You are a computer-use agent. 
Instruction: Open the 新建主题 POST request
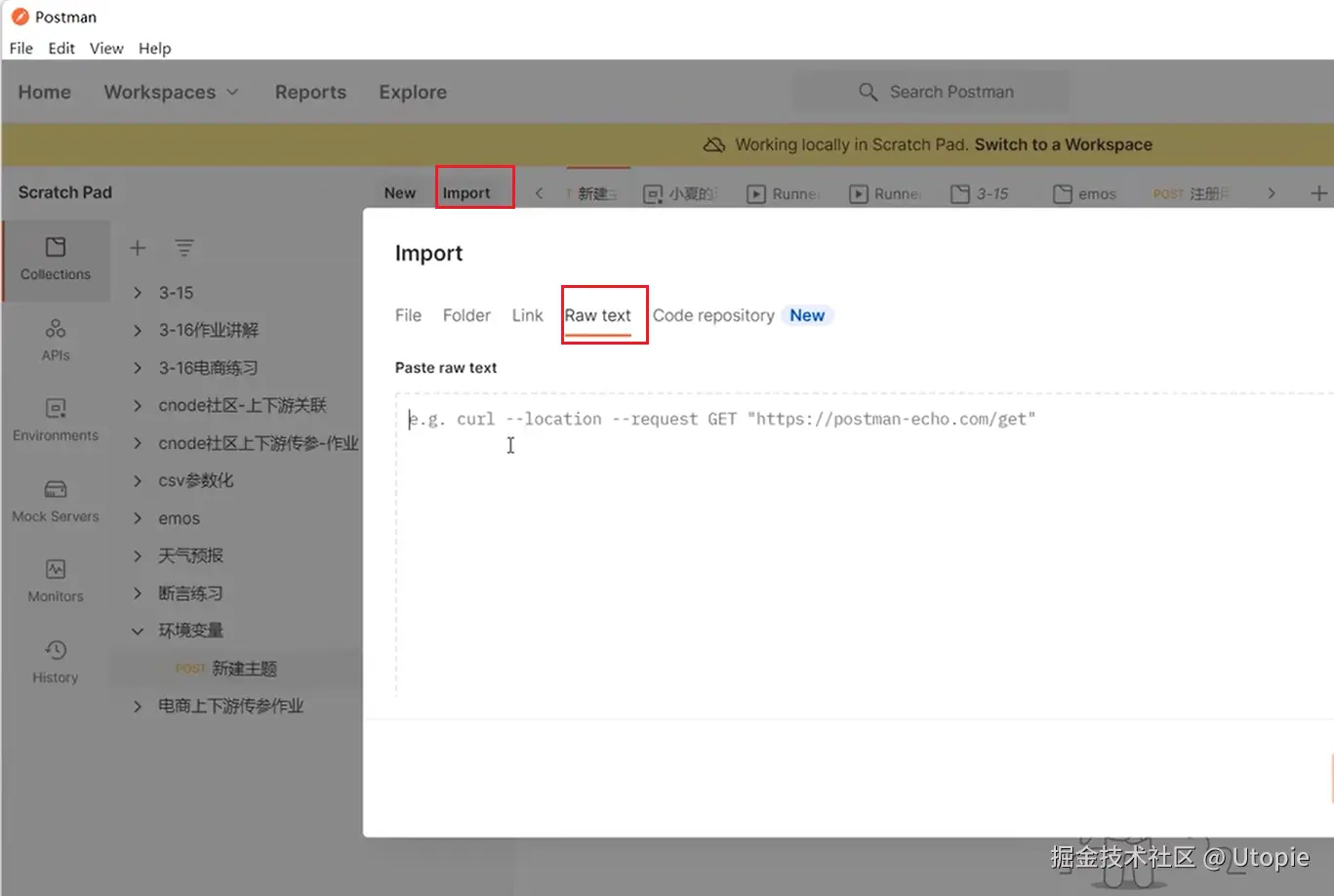click(x=235, y=669)
